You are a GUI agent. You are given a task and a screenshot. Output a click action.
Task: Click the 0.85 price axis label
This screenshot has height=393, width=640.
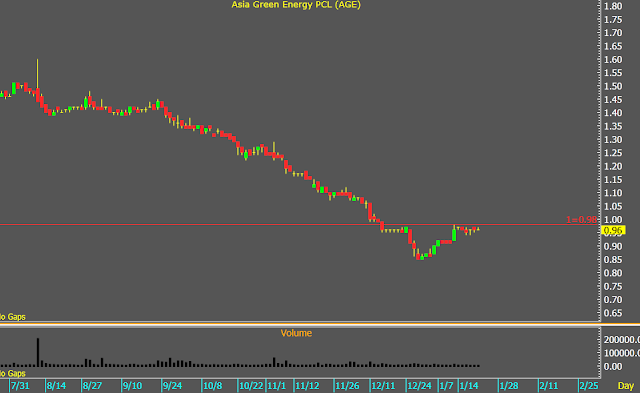(x=613, y=260)
